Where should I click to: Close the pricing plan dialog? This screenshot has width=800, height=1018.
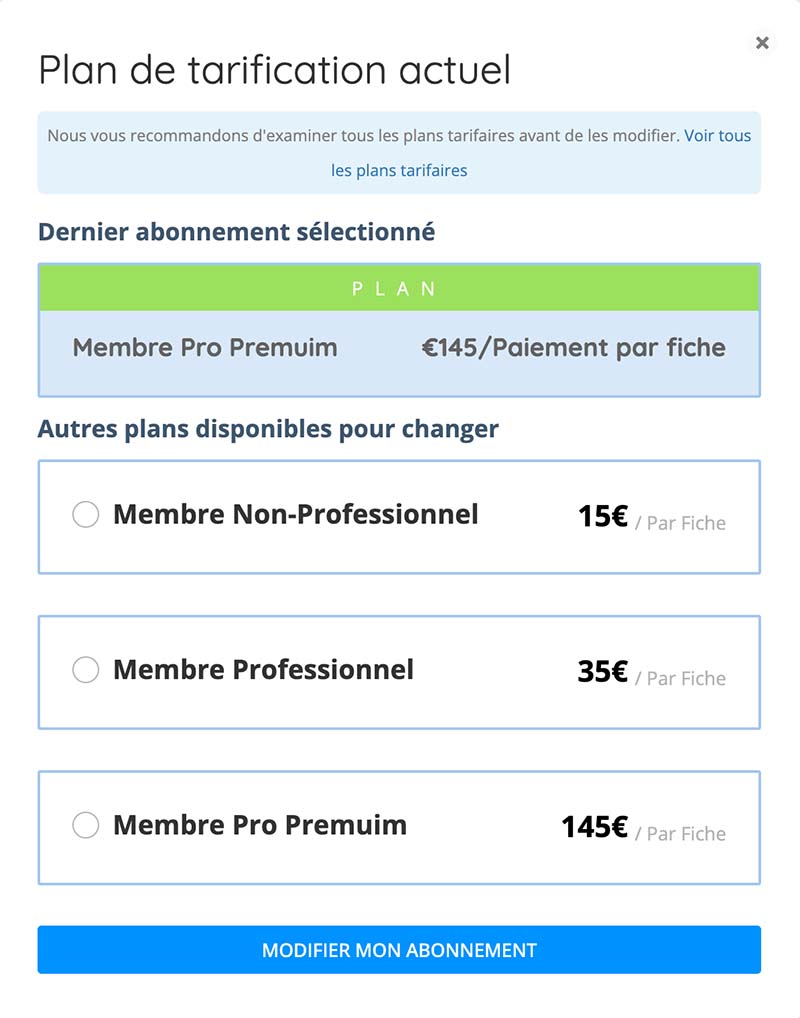[762, 42]
